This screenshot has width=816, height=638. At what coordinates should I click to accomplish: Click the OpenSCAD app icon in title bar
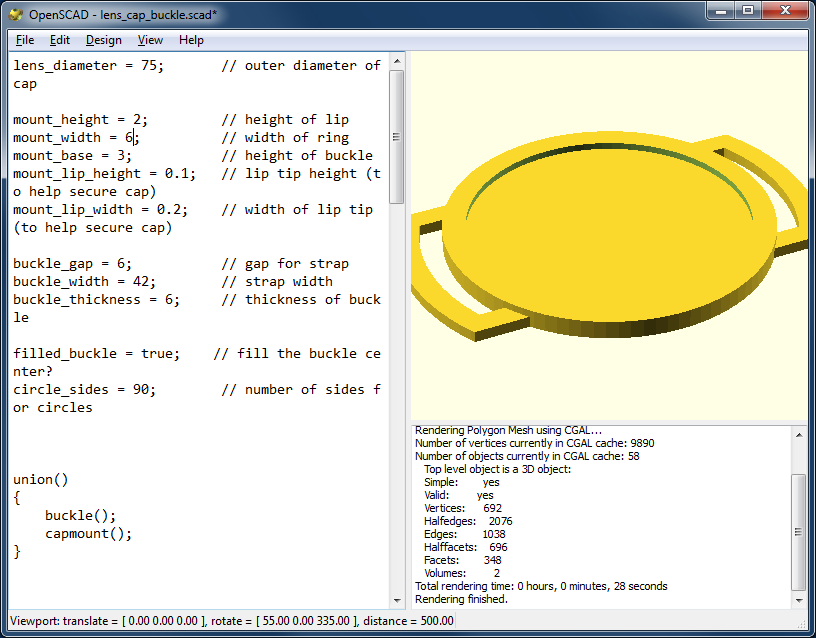(x=16, y=14)
